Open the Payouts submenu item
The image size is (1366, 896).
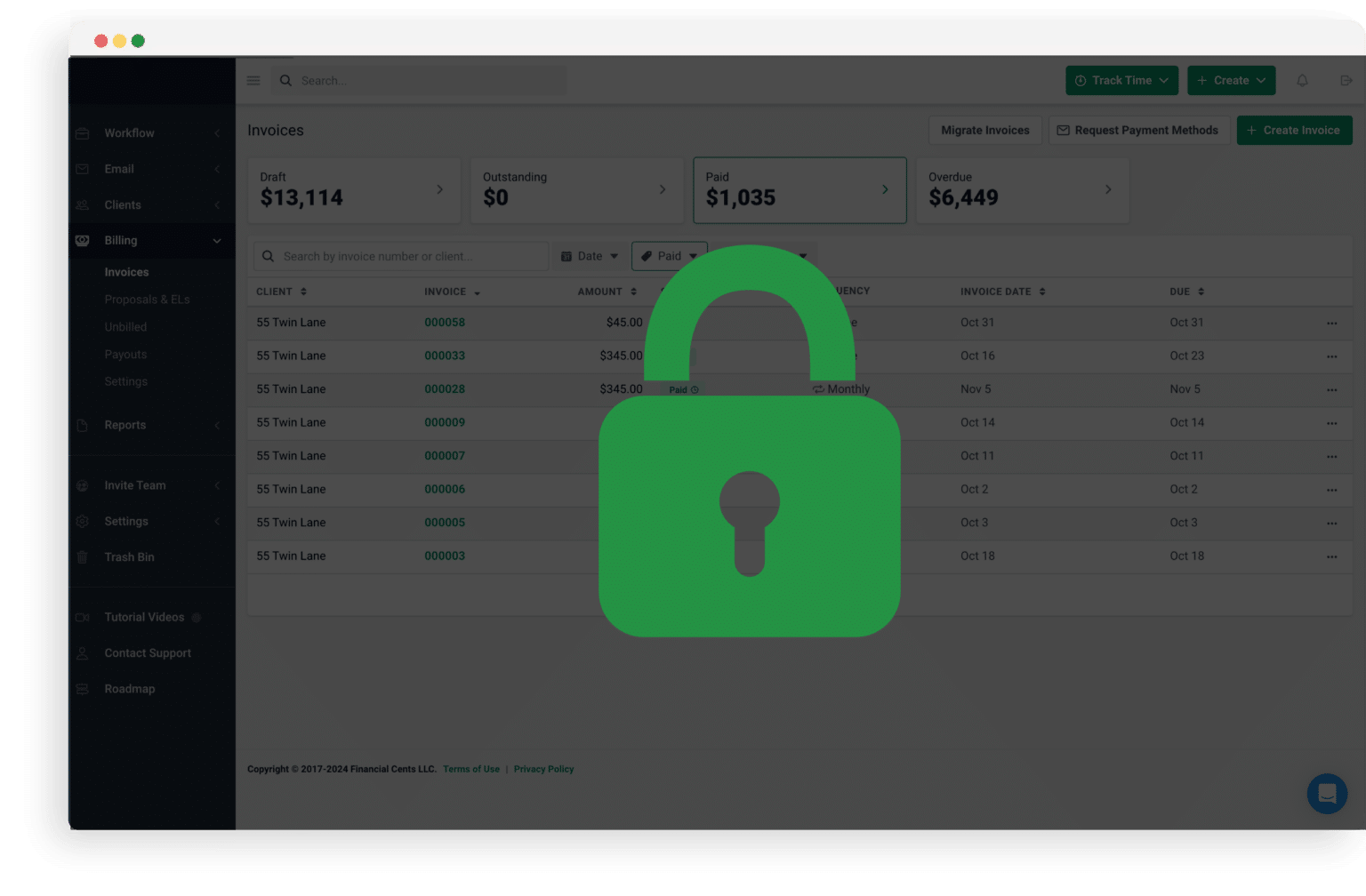tap(125, 355)
